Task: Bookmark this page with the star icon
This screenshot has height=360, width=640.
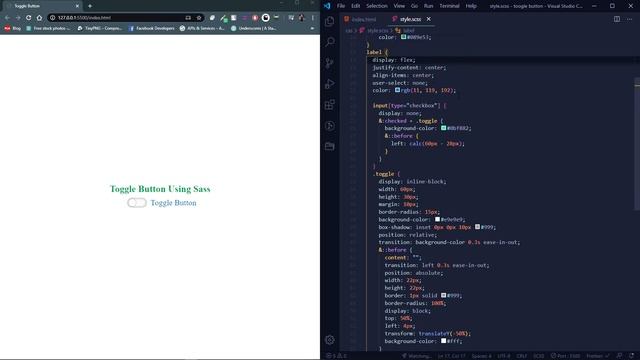Action: tap(199, 18)
